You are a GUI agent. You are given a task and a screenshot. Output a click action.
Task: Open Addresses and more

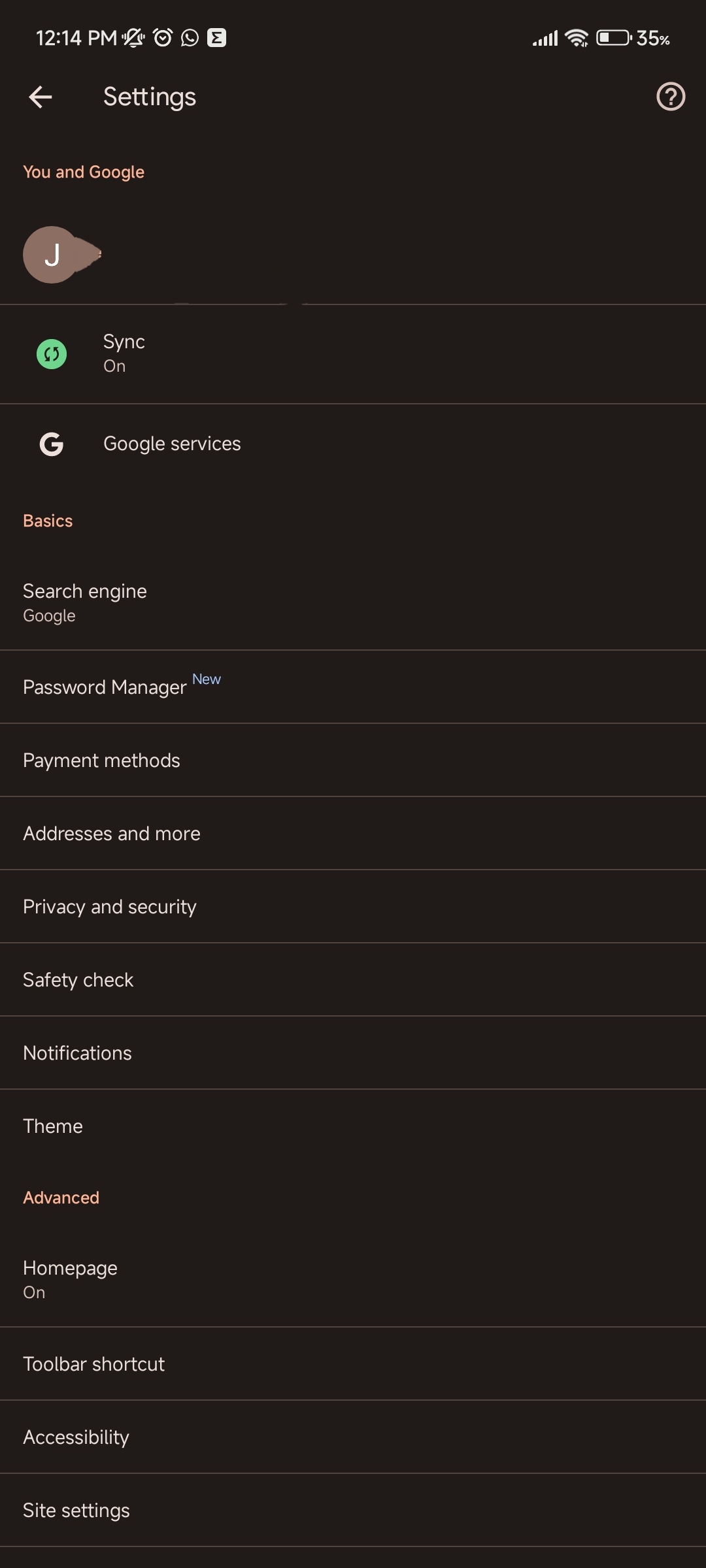coord(112,834)
